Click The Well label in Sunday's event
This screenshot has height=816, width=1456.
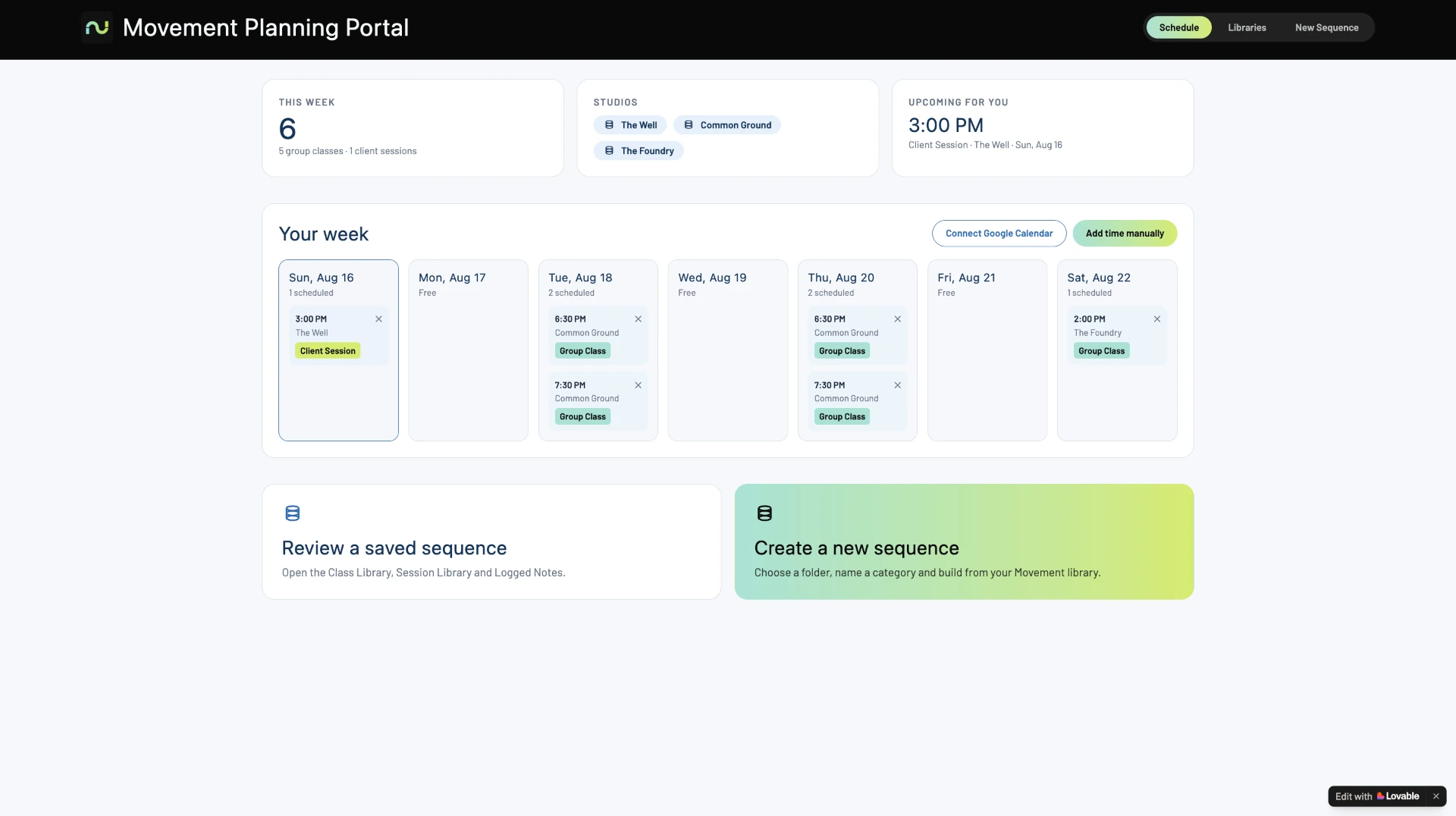click(312, 333)
